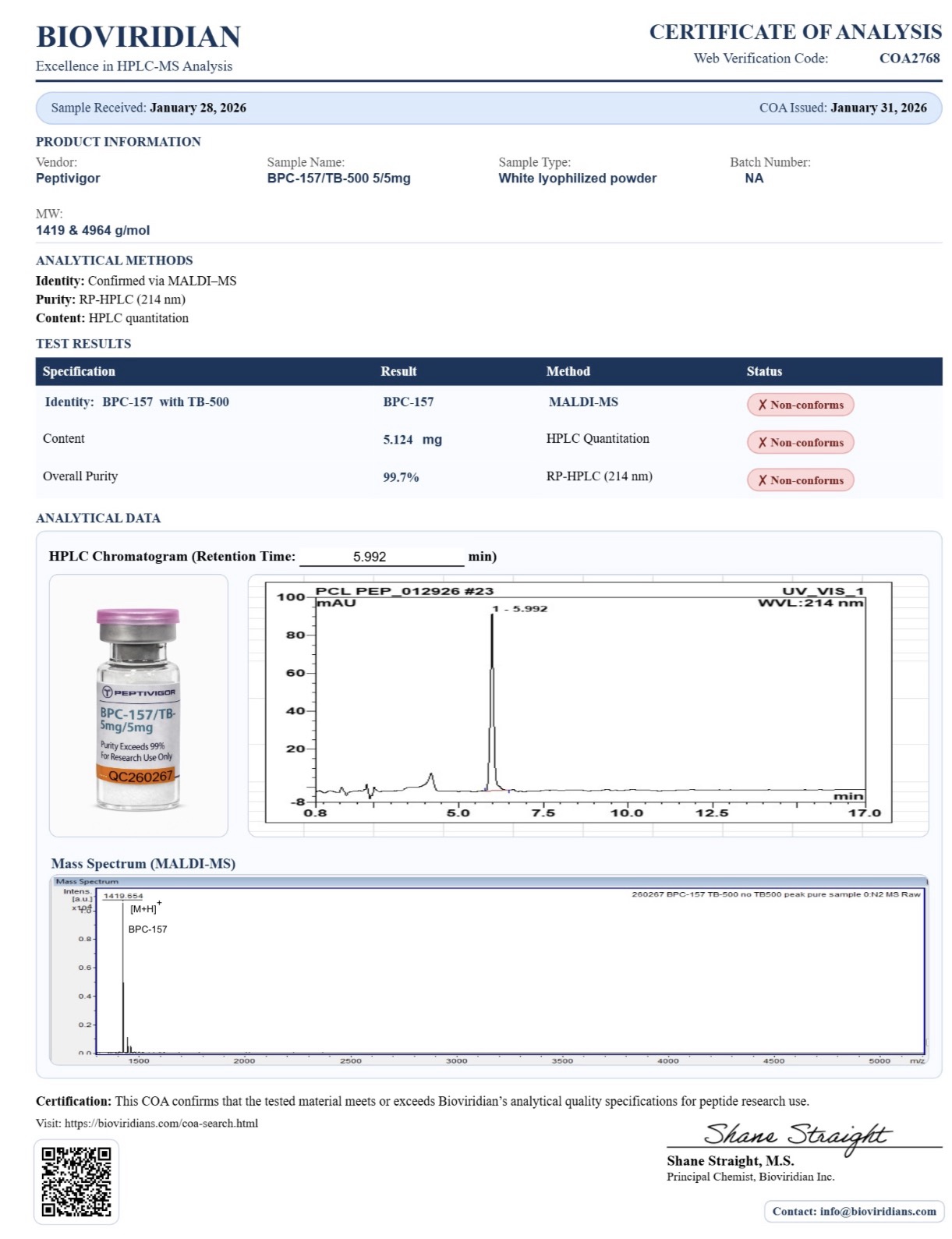Click the X icon in Content Non-conforms badge

click(763, 443)
